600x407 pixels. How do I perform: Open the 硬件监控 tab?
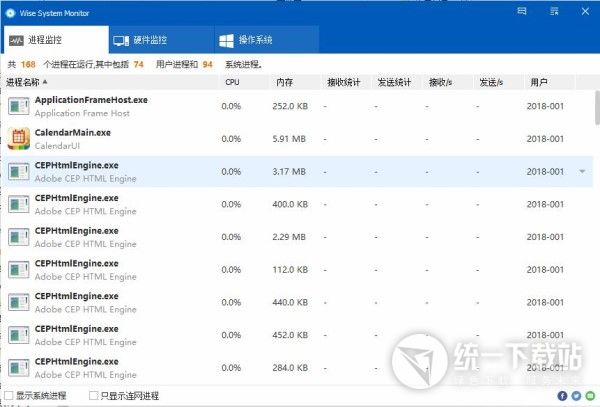161,40
